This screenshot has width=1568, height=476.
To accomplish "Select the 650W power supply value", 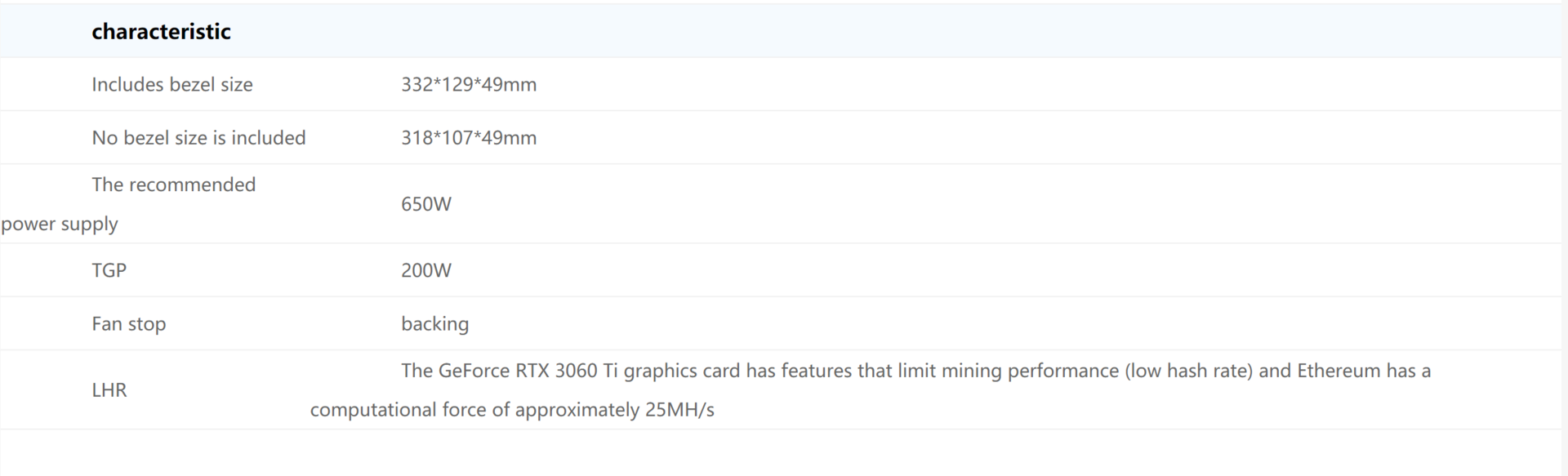I will (425, 204).
